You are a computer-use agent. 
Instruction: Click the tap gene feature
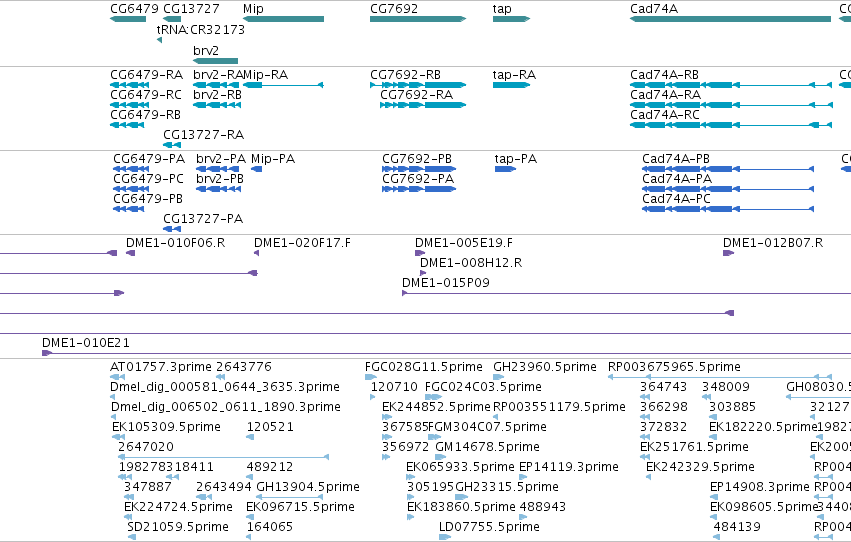click(x=511, y=19)
